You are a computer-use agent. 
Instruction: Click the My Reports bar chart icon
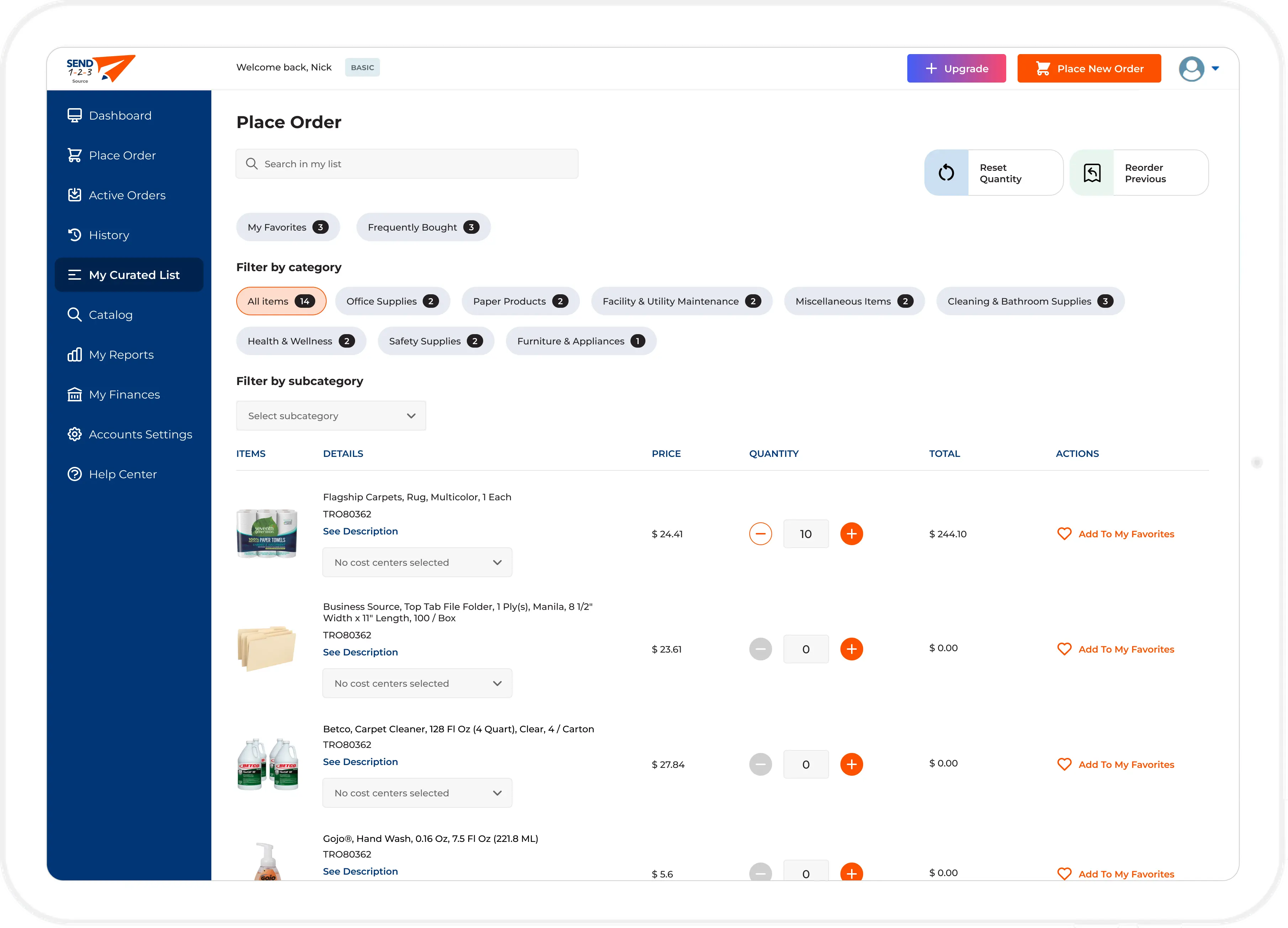[74, 354]
